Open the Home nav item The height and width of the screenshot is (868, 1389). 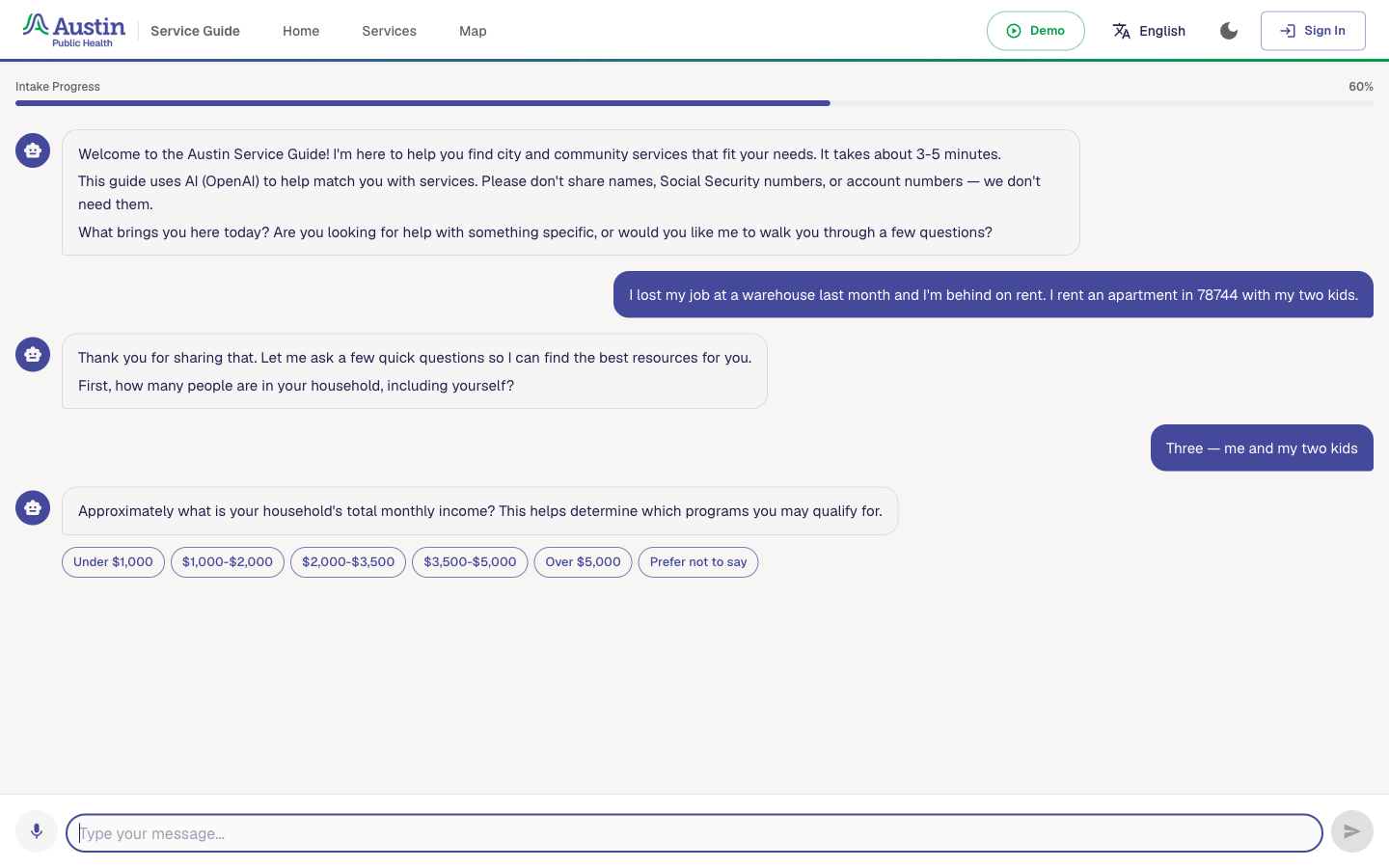301,31
